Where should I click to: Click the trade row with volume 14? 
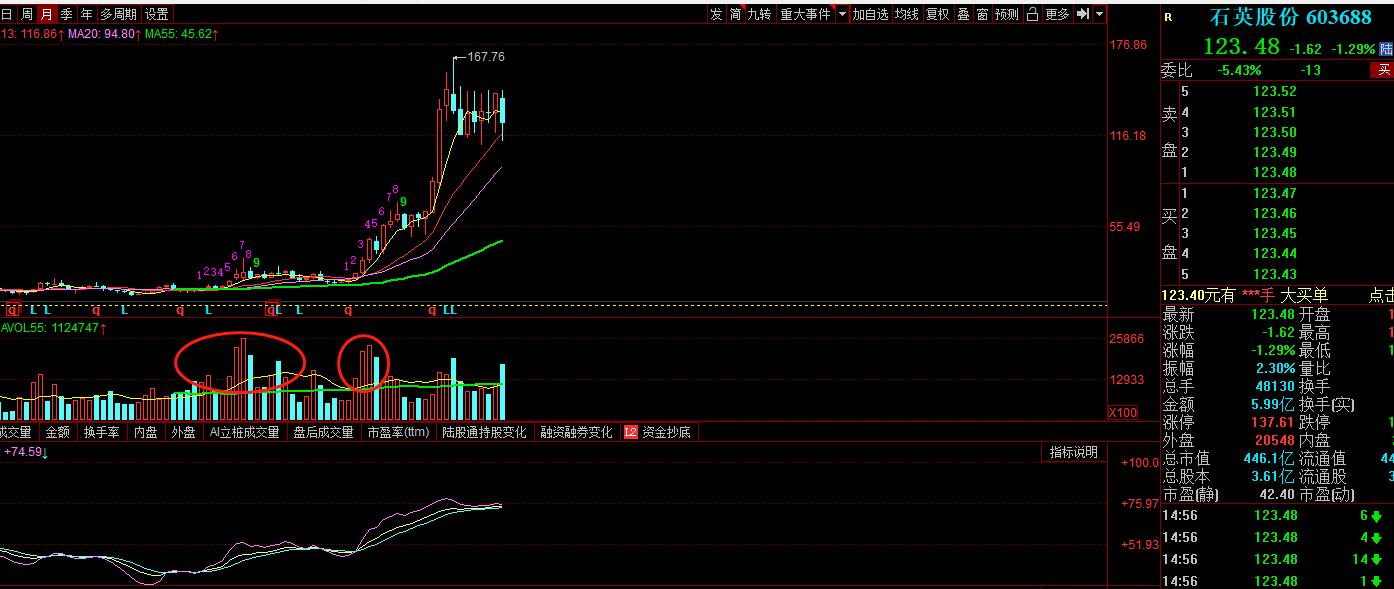(1277, 559)
